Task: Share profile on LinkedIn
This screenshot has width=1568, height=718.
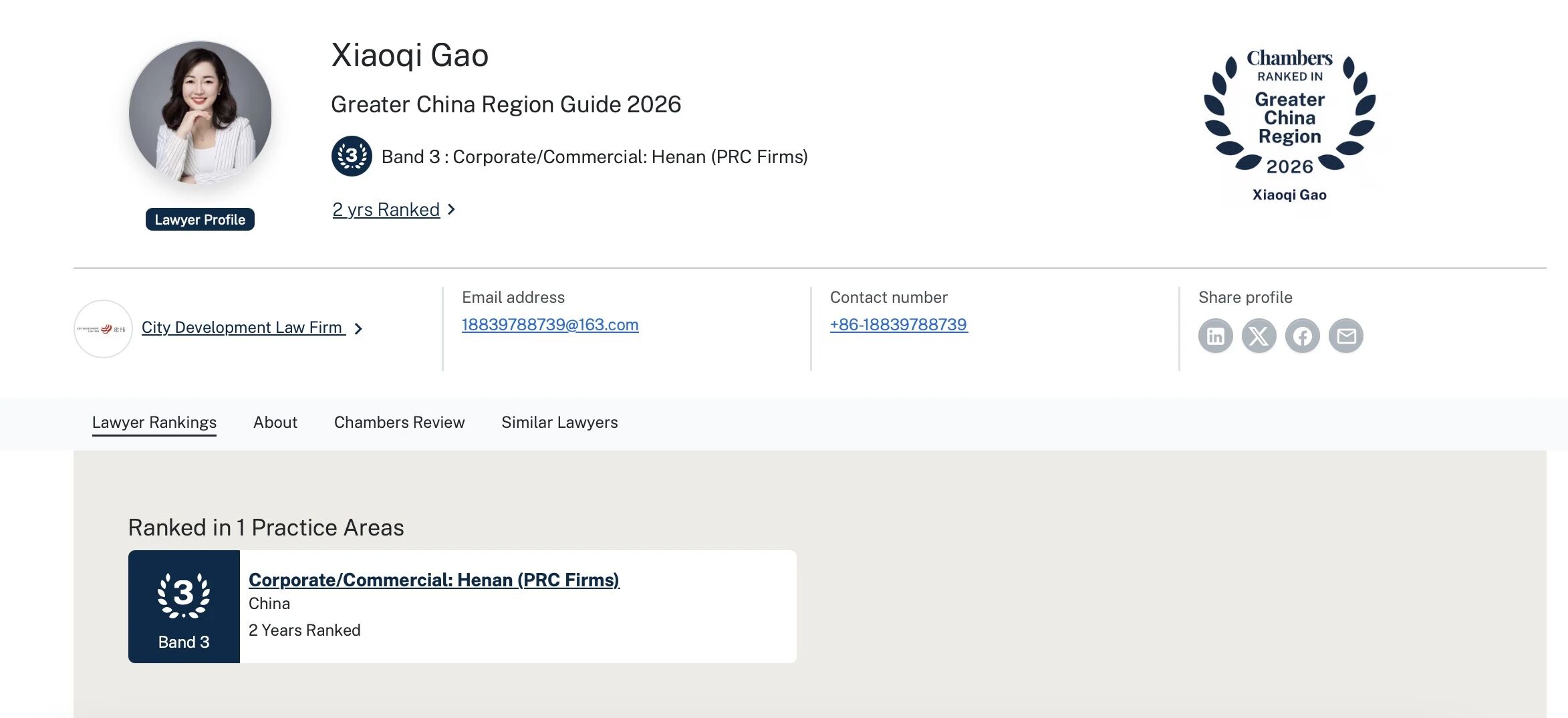Action: tap(1215, 336)
